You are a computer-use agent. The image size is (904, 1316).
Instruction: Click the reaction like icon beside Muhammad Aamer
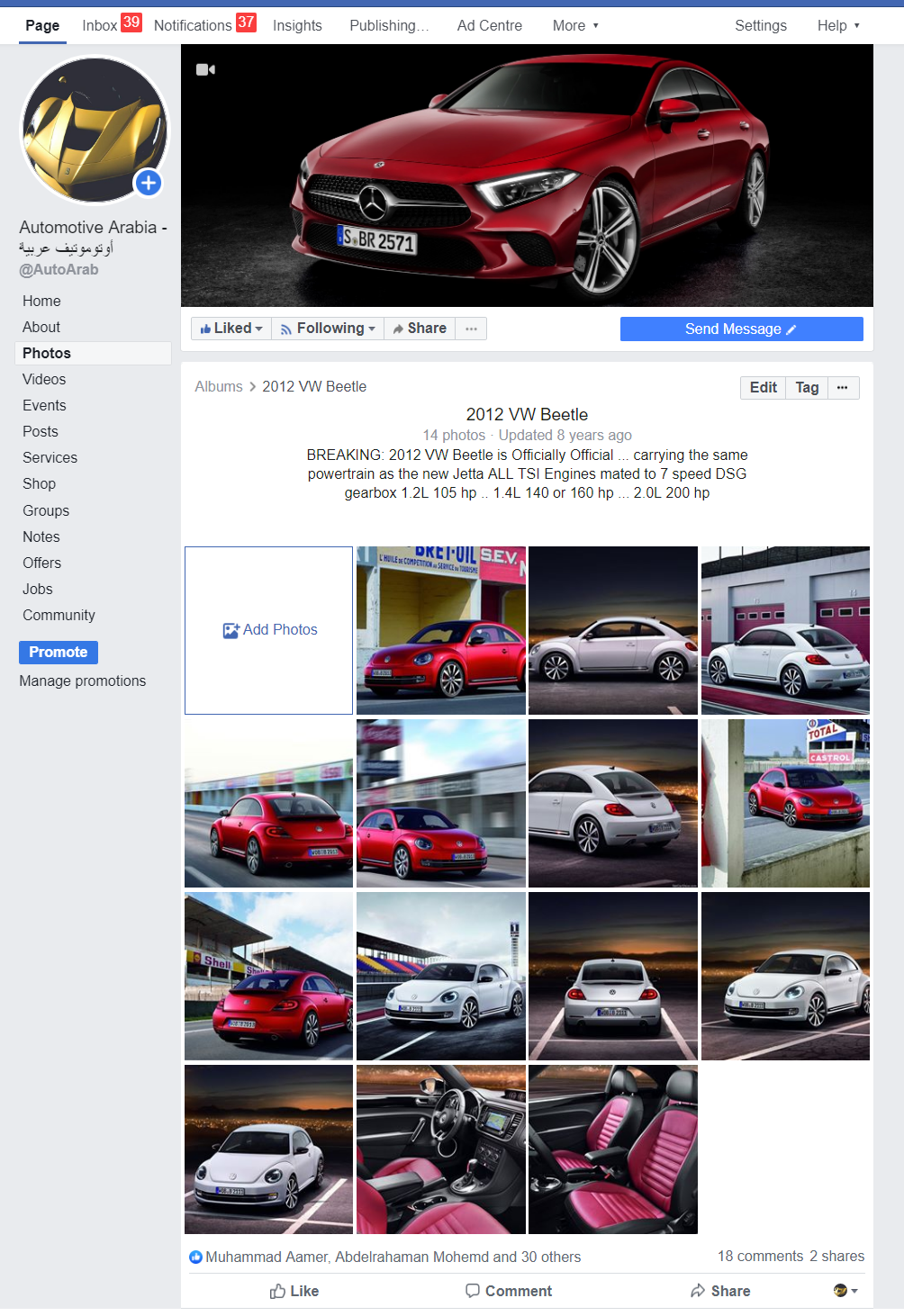click(x=195, y=1257)
